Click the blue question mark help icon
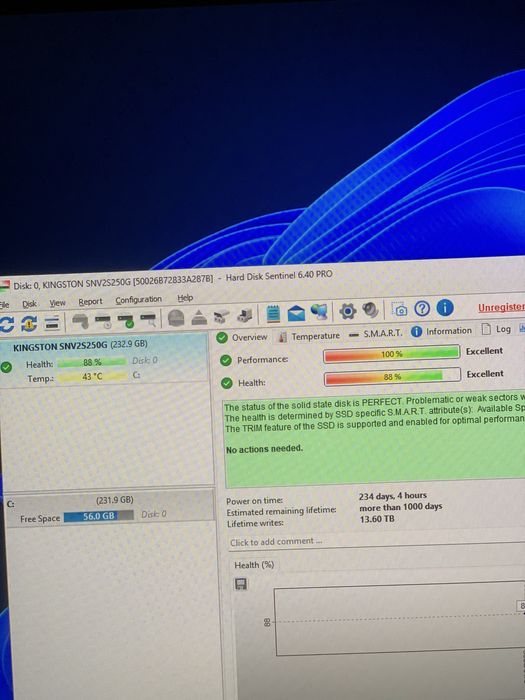This screenshot has width=525, height=700. 422,308
